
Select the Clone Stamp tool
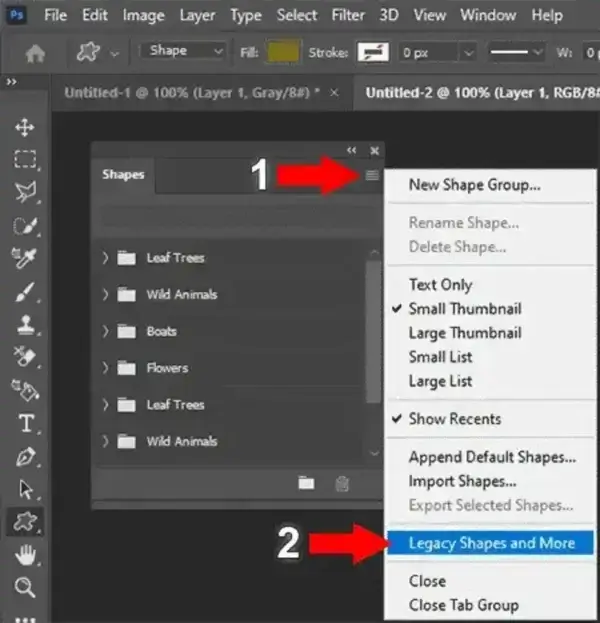pyautogui.click(x=25, y=325)
